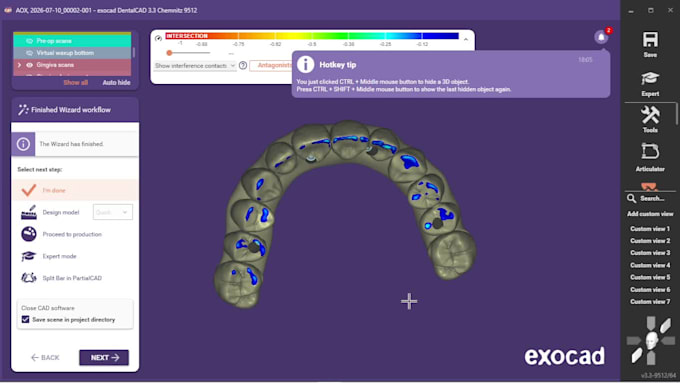Image resolution: width=680 pixels, height=383 pixels.
Task: Select Custom view 6
Action: coord(650,289)
